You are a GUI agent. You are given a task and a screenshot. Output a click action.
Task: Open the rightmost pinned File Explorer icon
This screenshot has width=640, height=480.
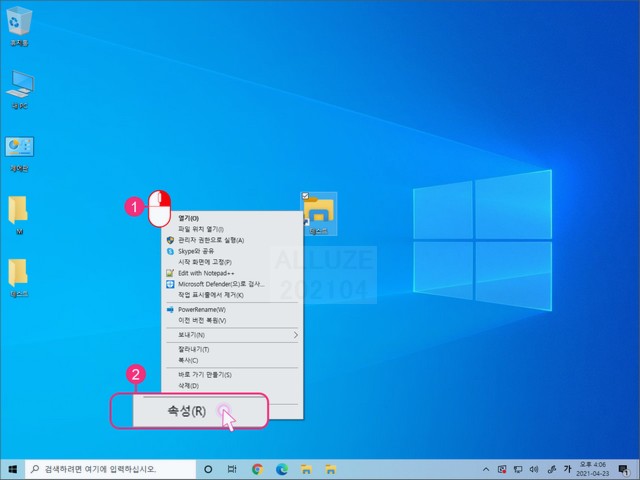point(331,469)
